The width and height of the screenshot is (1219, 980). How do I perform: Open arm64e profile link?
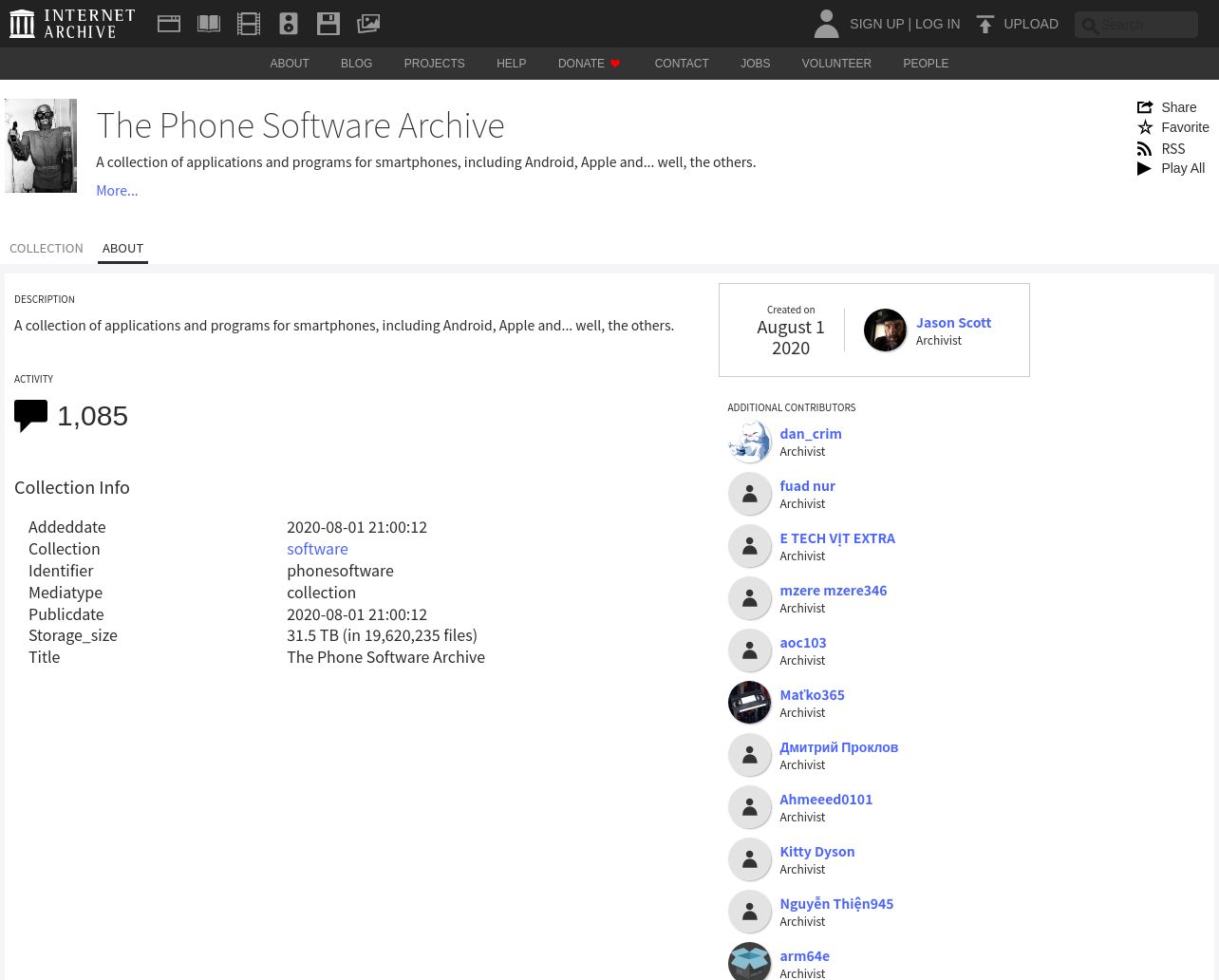click(804, 956)
